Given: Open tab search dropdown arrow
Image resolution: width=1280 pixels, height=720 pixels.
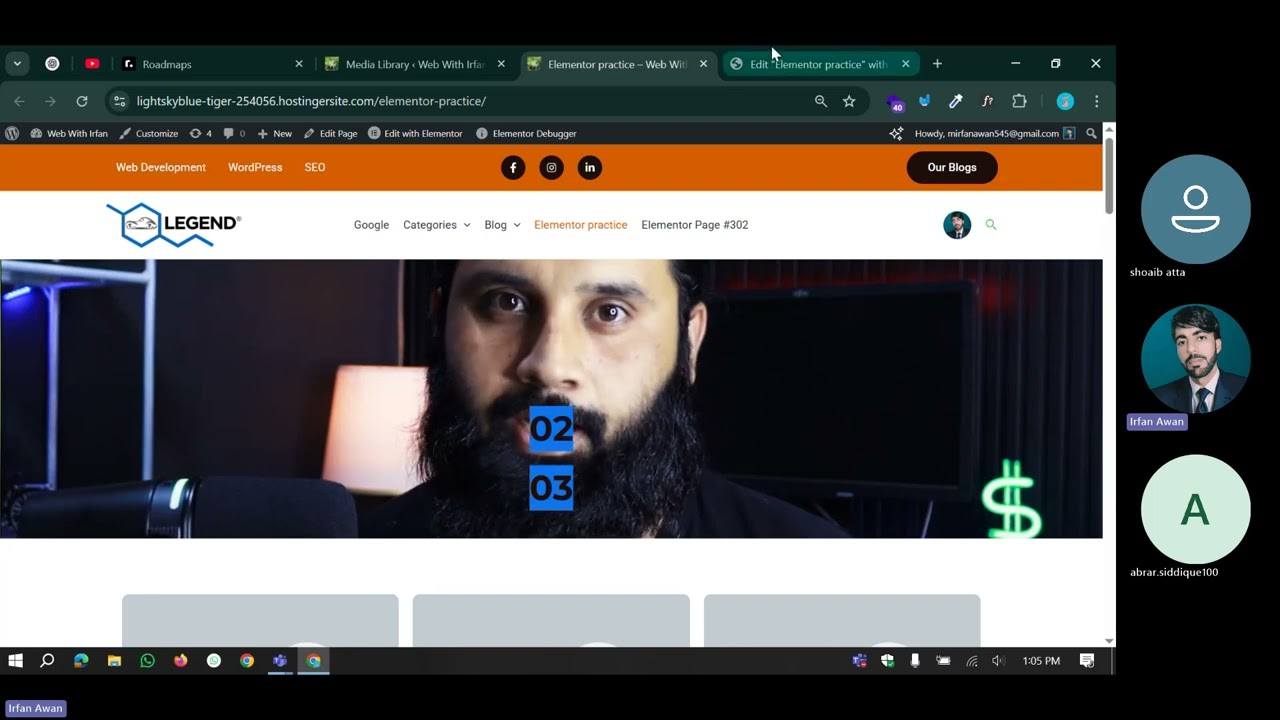Looking at the screenshot, I should point(17,64).
